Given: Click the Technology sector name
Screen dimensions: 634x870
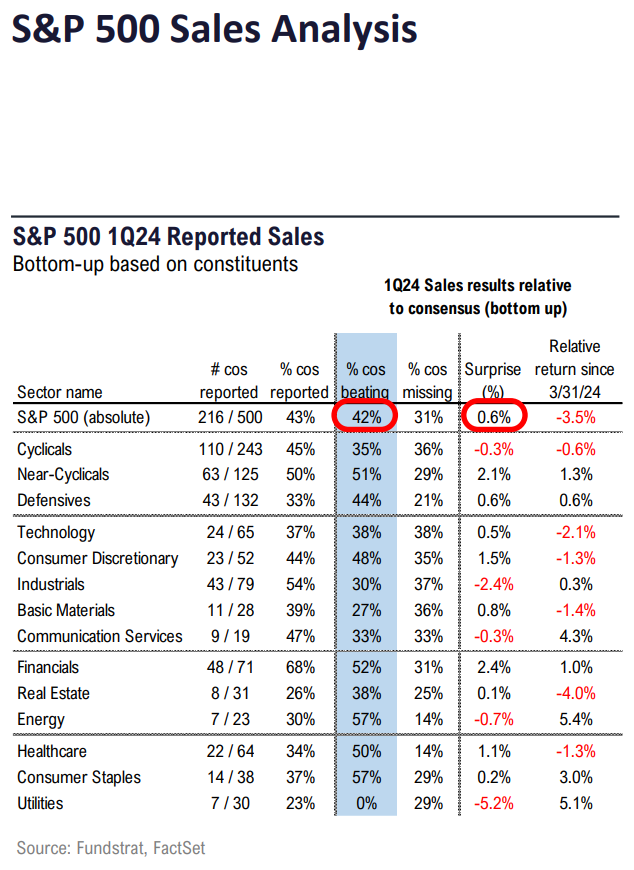Looking at the screenshot, I should (x=56, y=533).
